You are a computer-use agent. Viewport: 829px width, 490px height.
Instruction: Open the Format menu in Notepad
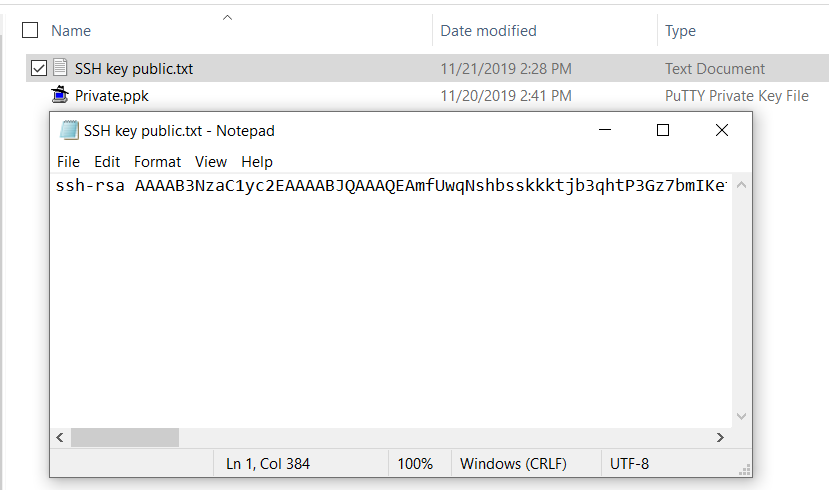coord(158,162)
